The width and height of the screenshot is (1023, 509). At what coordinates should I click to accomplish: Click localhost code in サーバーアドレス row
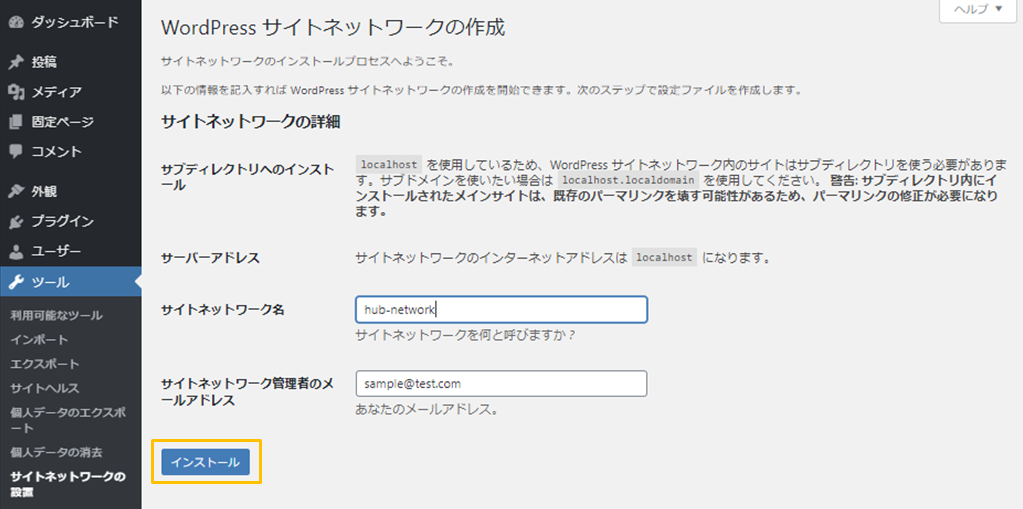point(664,257)
